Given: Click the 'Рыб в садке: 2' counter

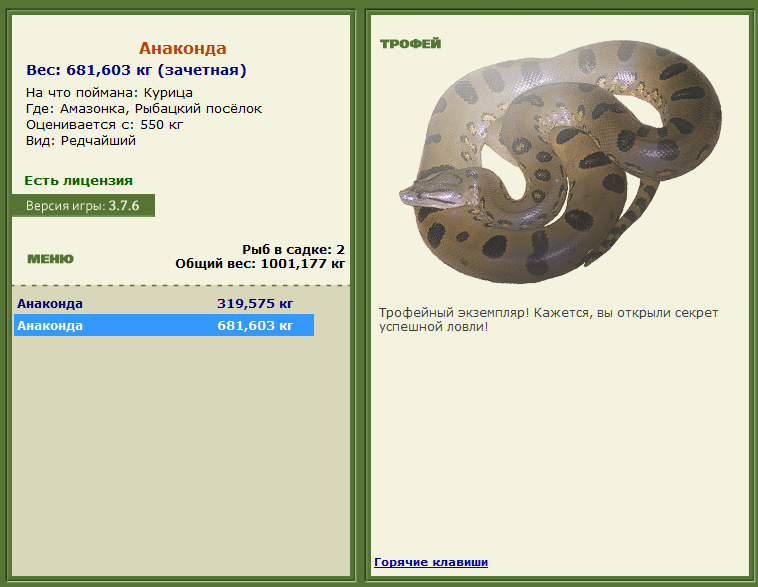Looking at the screenshot, I should point(293,249).
